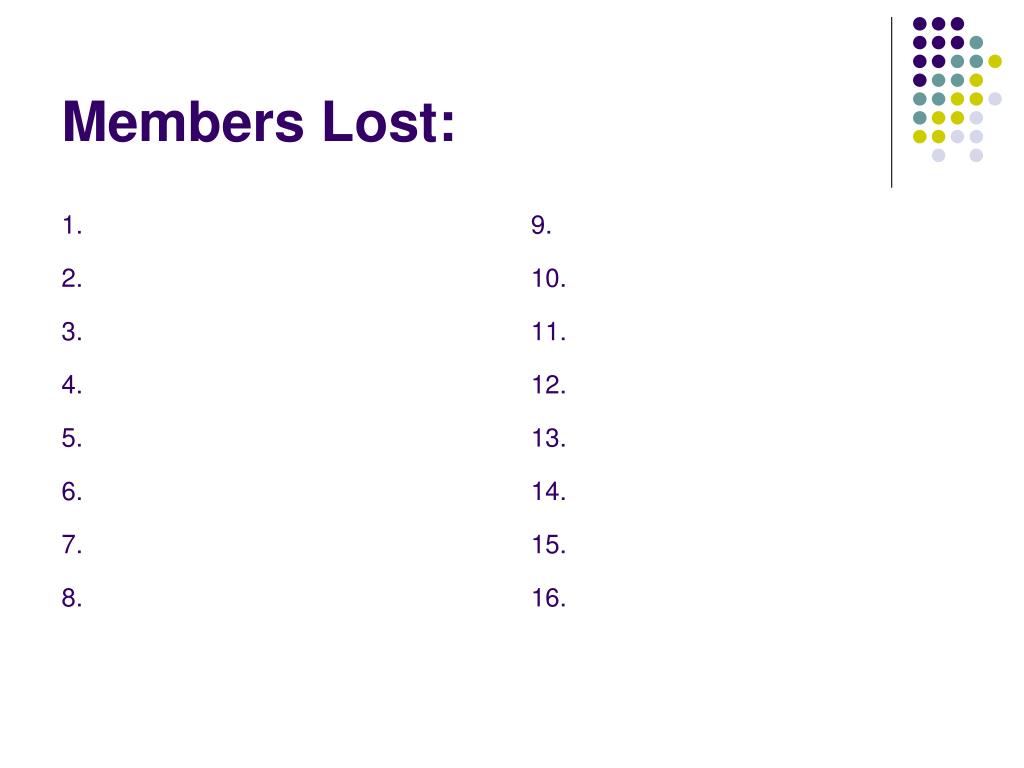Viewport: 1024px width, 768px height.
Task: Click list number 14
Action: point(549,492)
